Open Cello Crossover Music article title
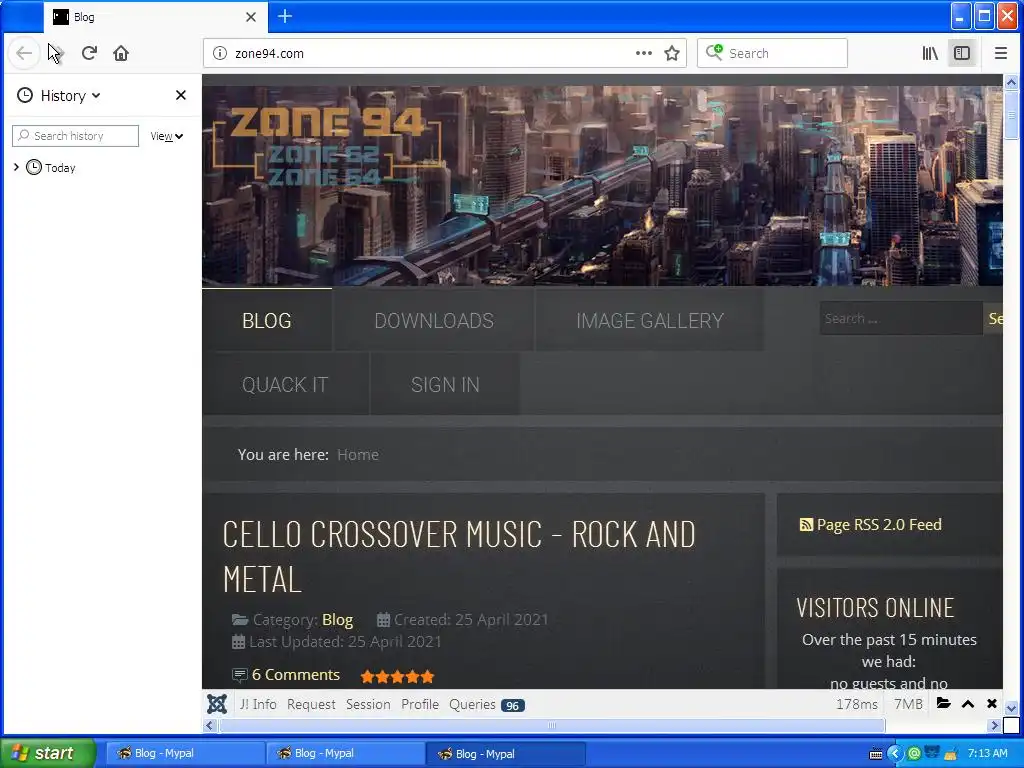 tap(459, 556)
